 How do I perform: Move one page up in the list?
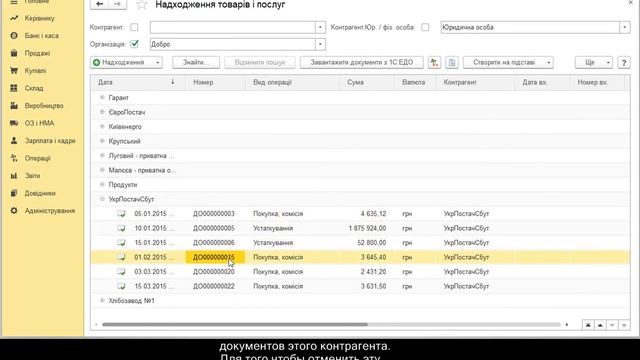pos(600,325)
